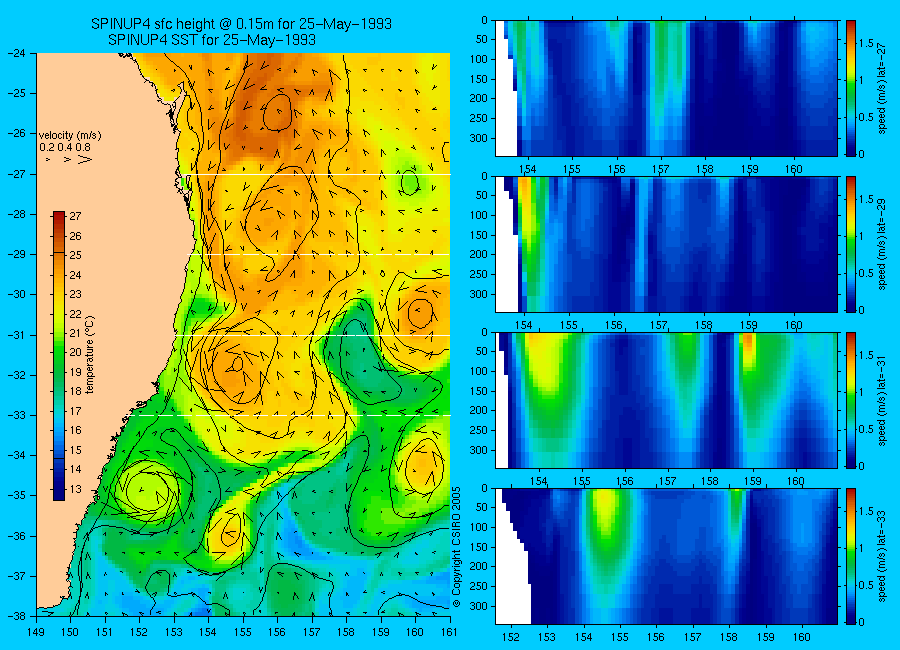Screen dimensions: 900x650
Task: Click the '13' tick on the temperature color bar
Action: click(x=75, y=489)
